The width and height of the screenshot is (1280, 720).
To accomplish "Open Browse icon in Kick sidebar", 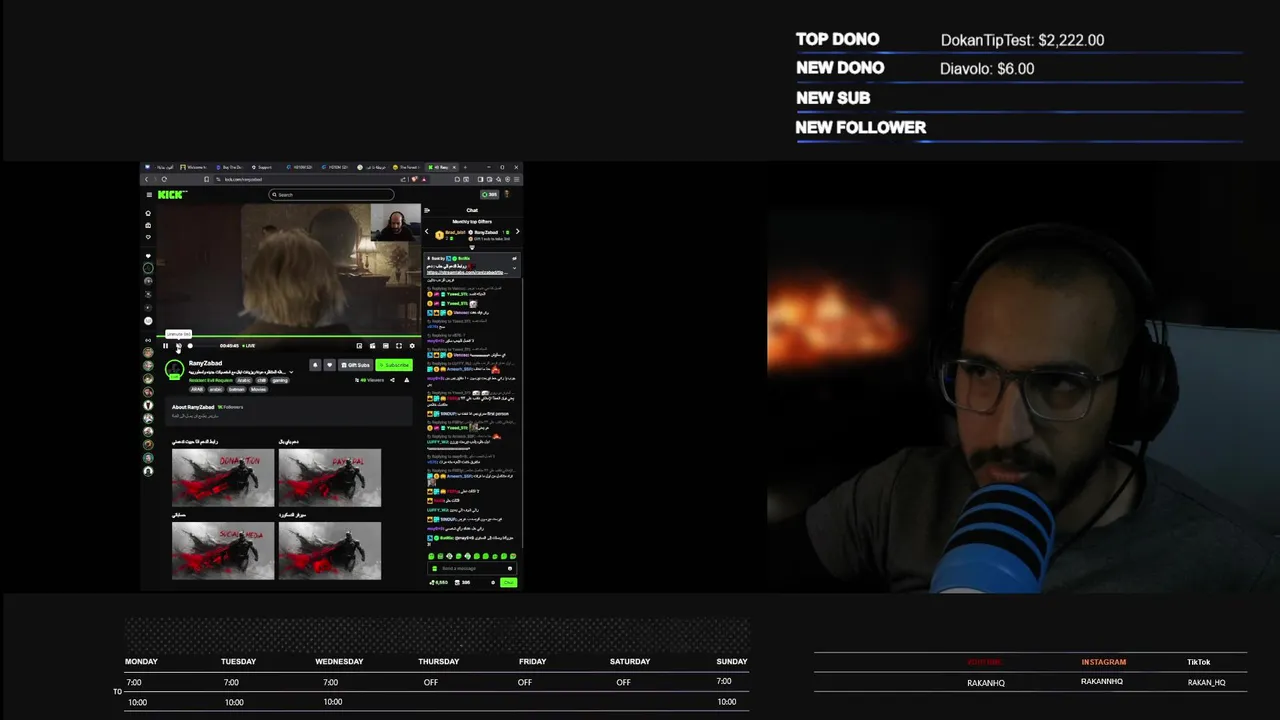I will click(148, 225).
